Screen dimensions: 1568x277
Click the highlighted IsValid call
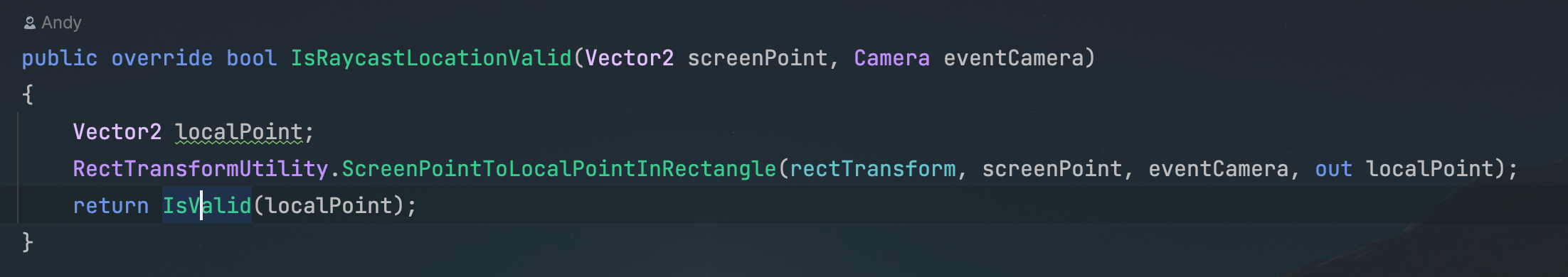click(x=207, y=206)
